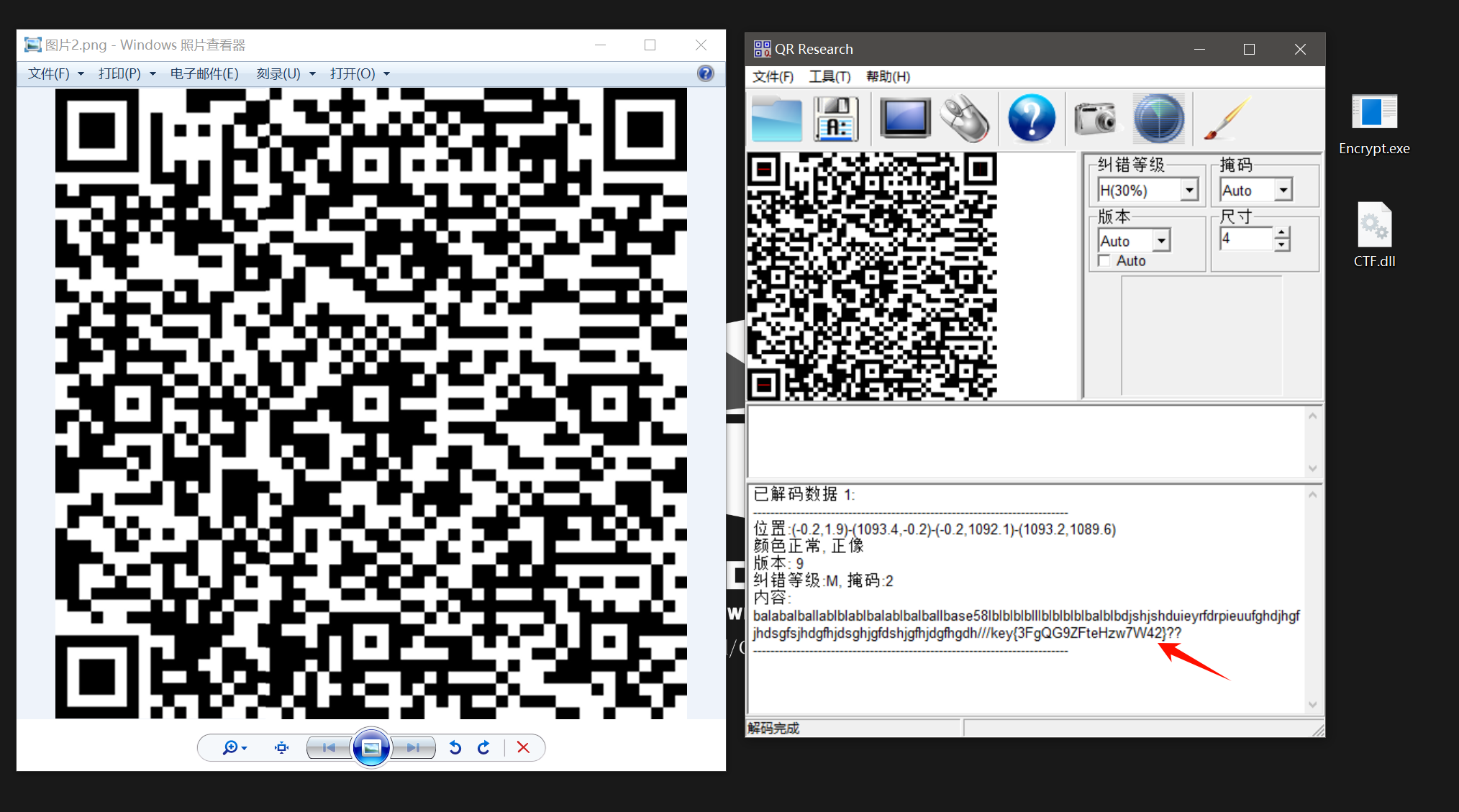Take a snapshot using the camera icon
This screenshot has width=1459, height=812.
(1096, 119)
